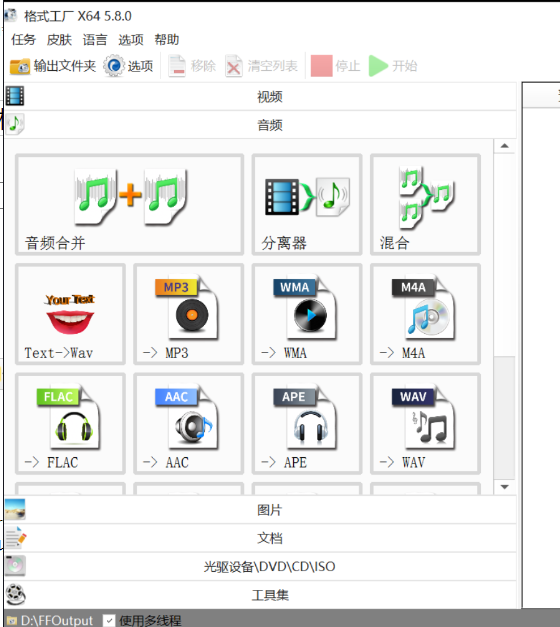Click the D:\FFOutput path link
This screenshot has width=560, height=627.
[x=56, y=621]
